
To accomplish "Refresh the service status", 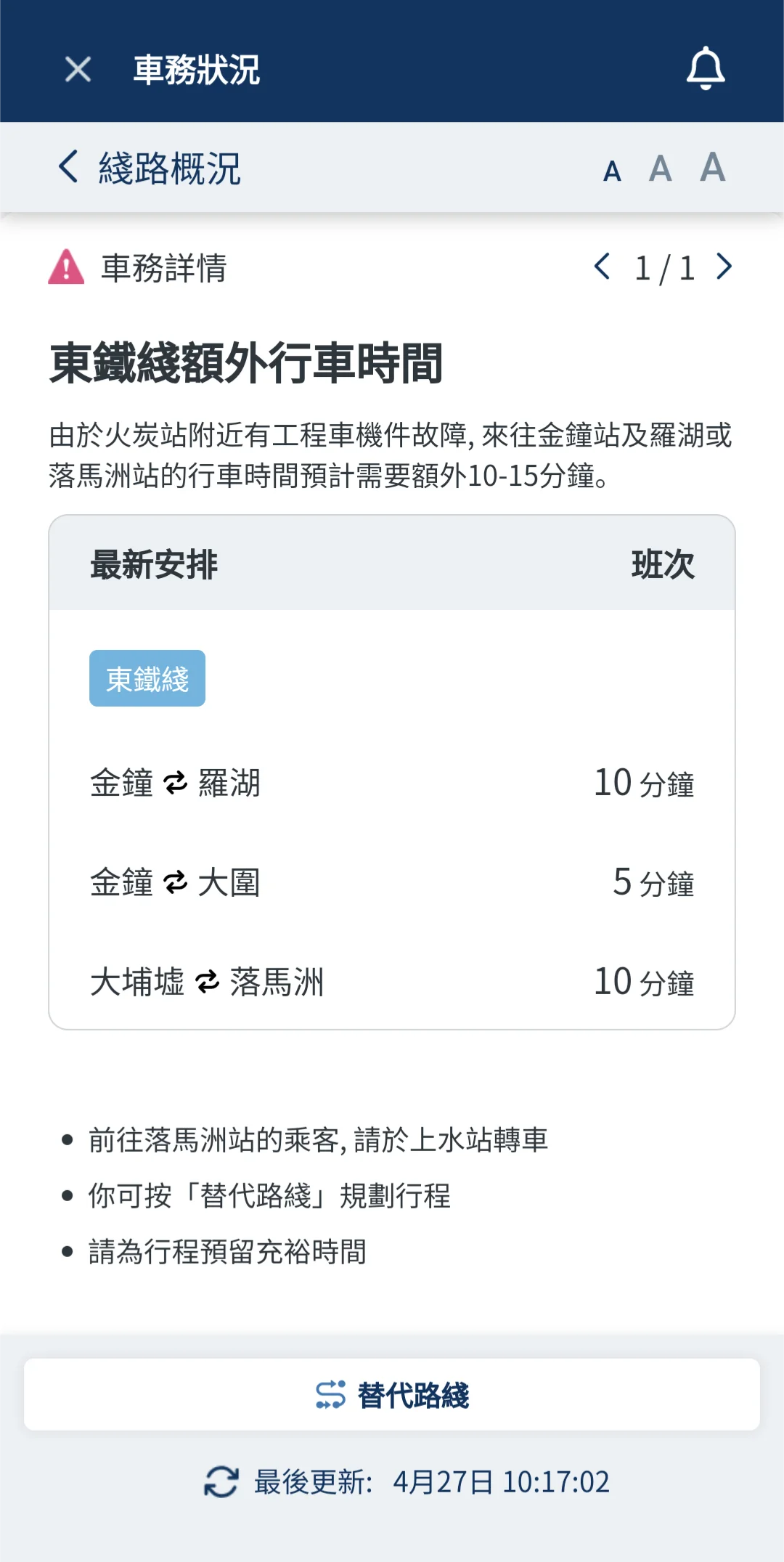I will coord(221,1481).
